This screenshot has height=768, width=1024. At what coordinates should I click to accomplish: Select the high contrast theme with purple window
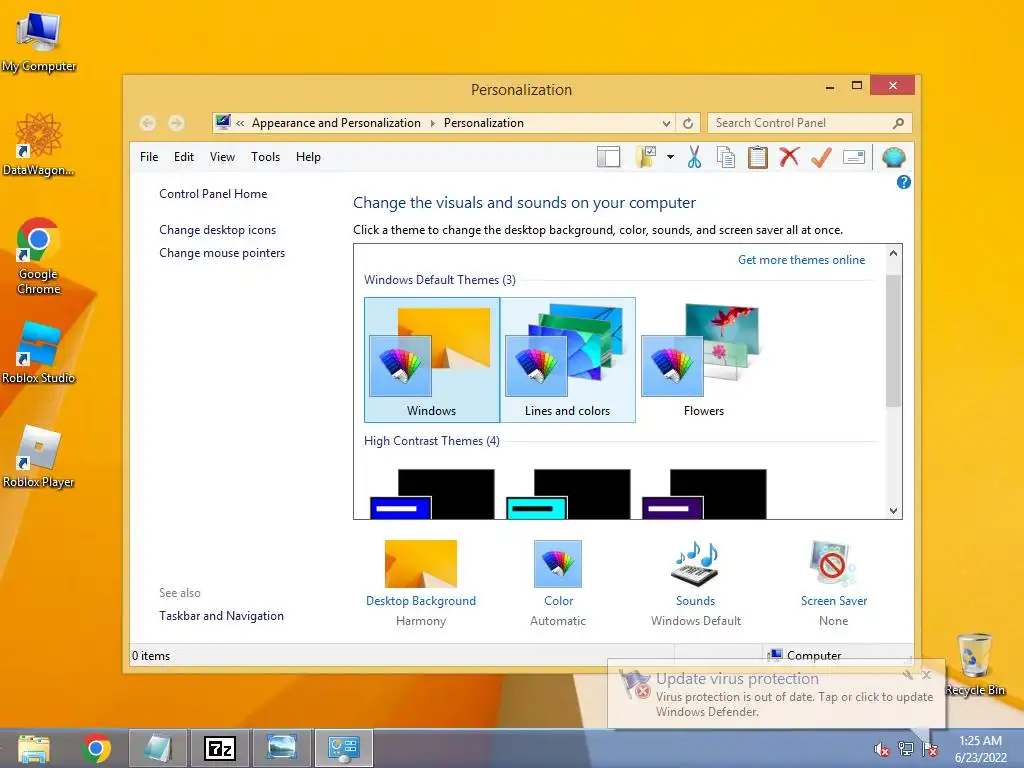click(x=705, y=494)
